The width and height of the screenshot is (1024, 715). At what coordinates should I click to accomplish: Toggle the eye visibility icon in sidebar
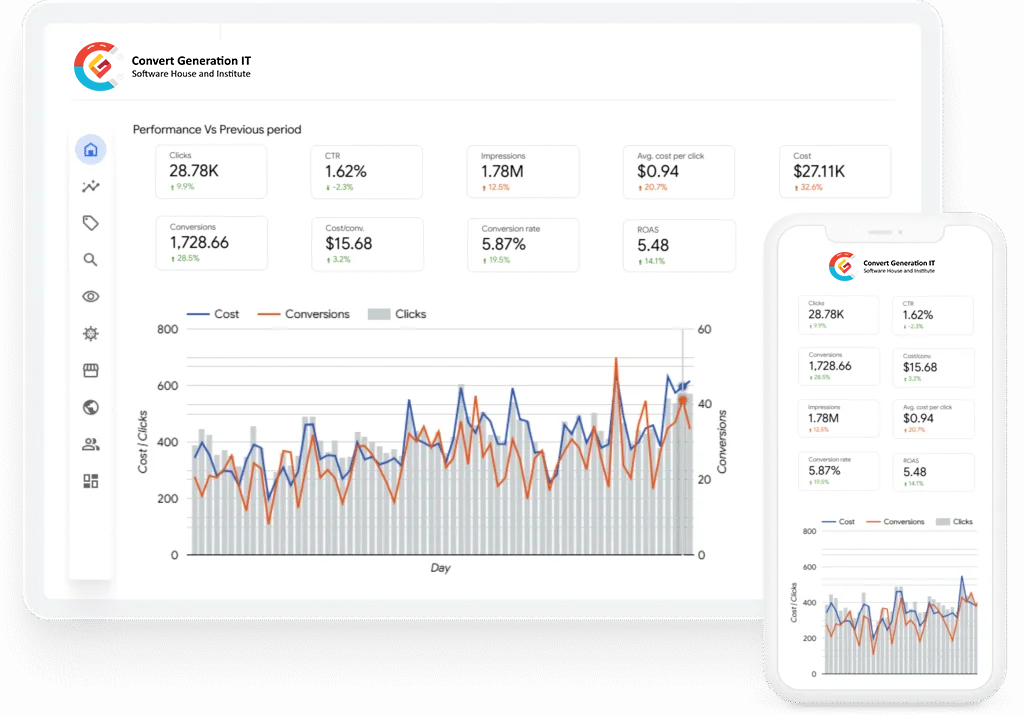tap(90, 297)
